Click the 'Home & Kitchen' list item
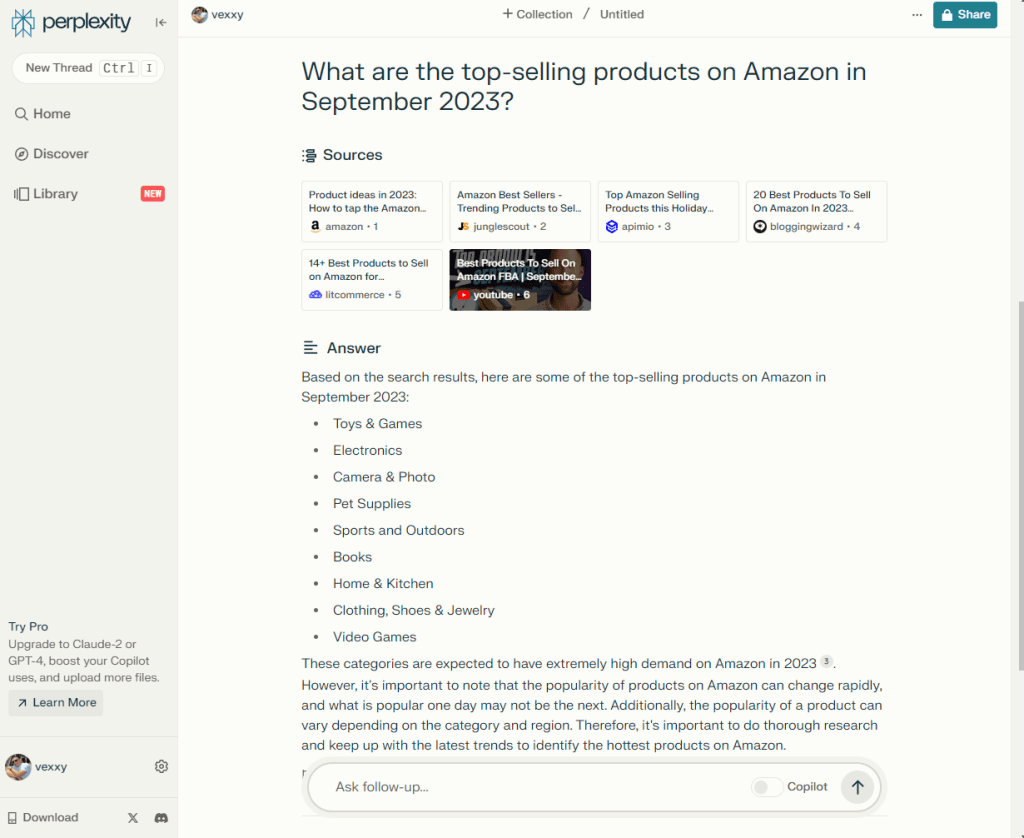 [x=383, y=583]
